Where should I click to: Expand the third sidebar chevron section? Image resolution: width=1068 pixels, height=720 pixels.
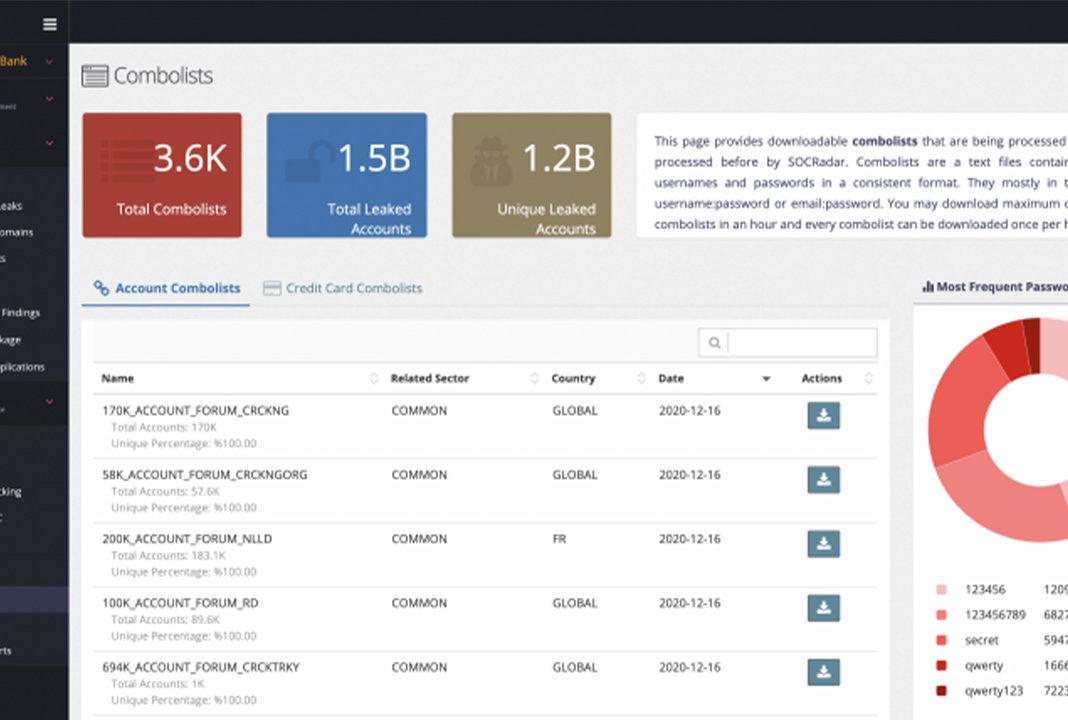(x=49, y=143)
